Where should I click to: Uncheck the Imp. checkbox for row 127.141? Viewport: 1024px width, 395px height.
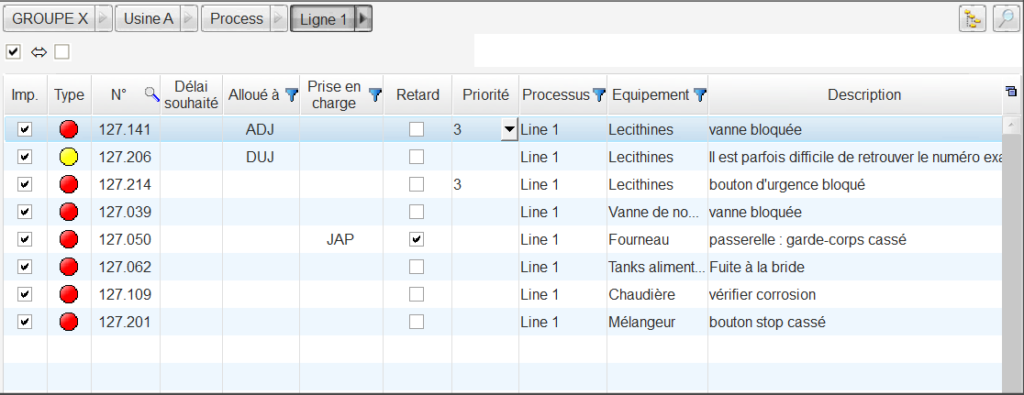tap(25, 129)
